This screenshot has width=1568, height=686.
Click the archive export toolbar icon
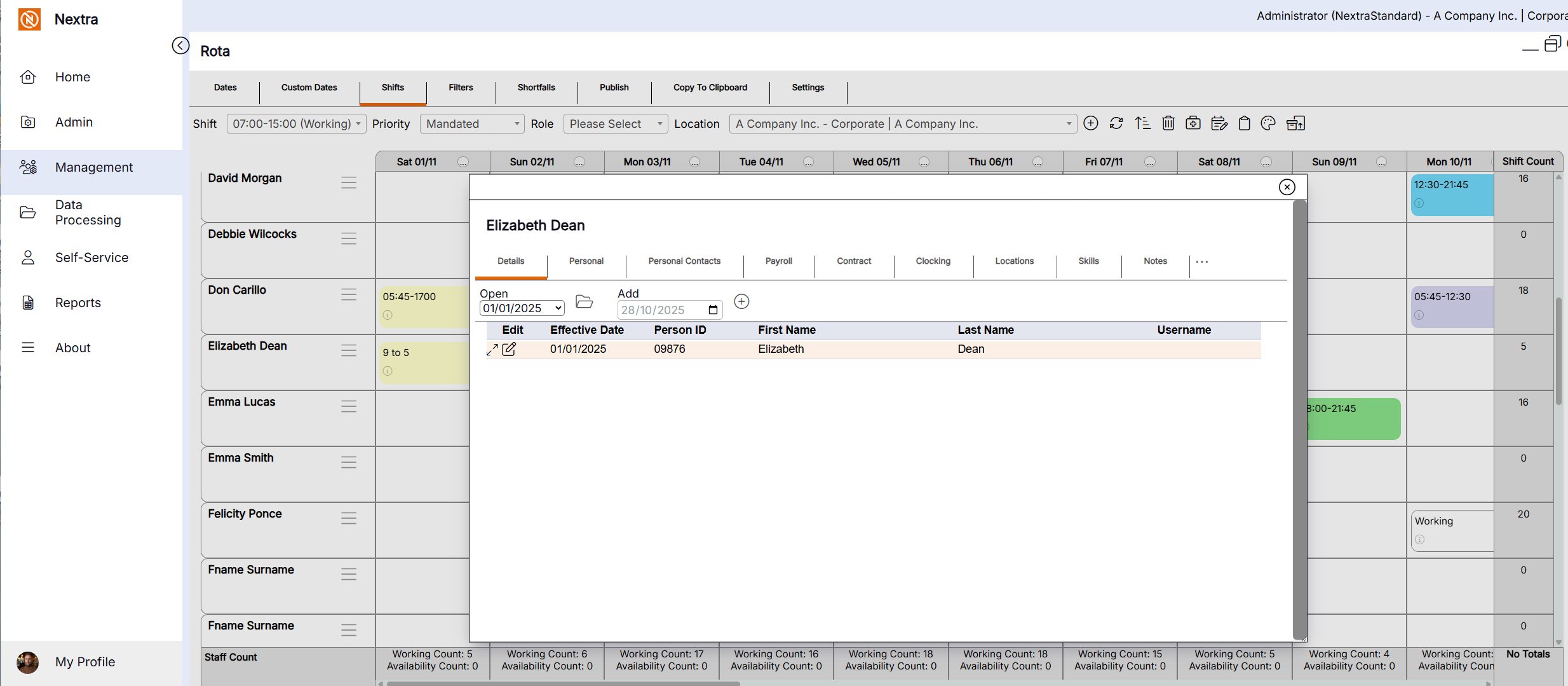point(1295,123)
